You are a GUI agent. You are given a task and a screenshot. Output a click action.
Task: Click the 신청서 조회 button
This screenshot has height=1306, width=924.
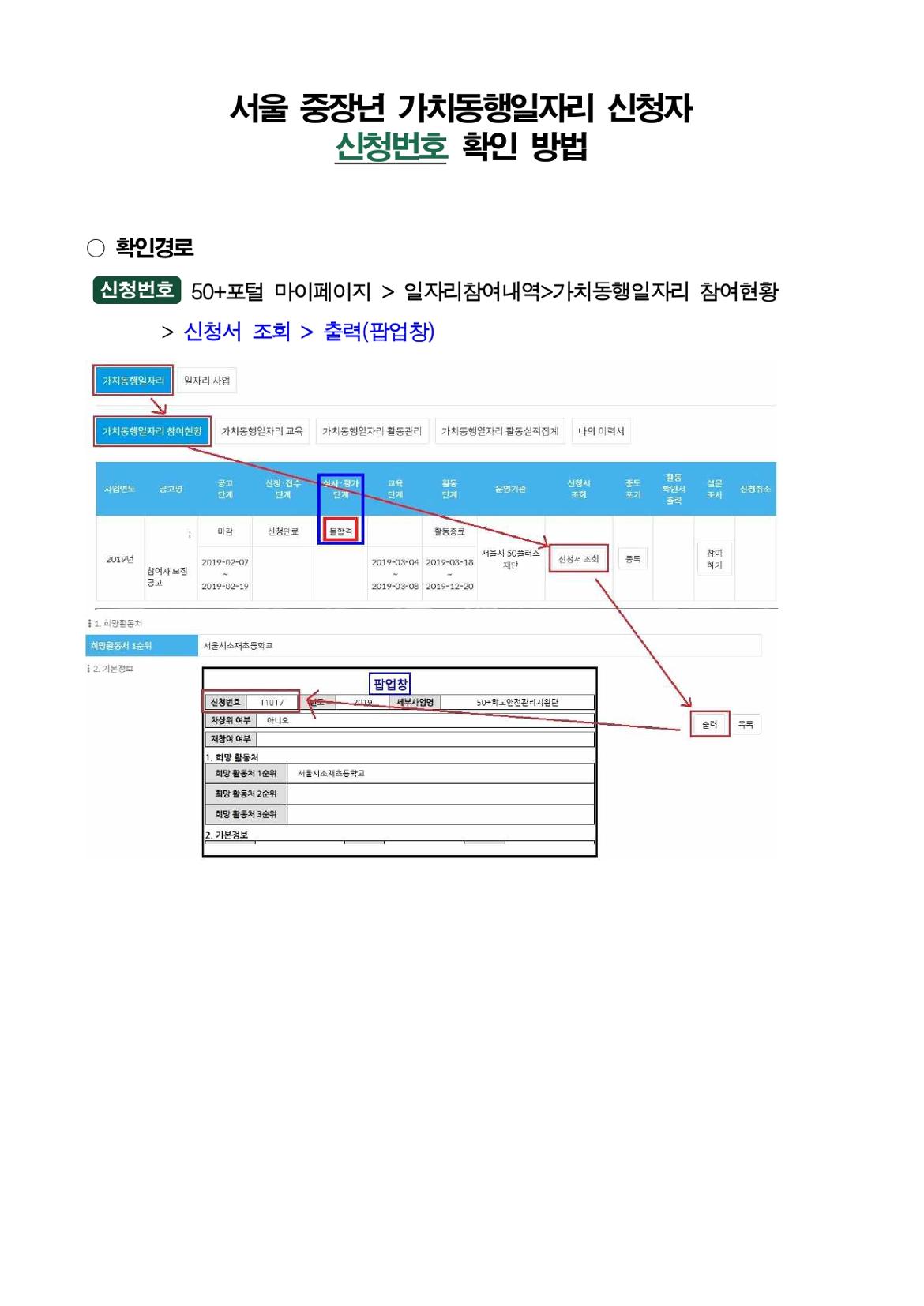pyautogui.click(x=579, y=559)
